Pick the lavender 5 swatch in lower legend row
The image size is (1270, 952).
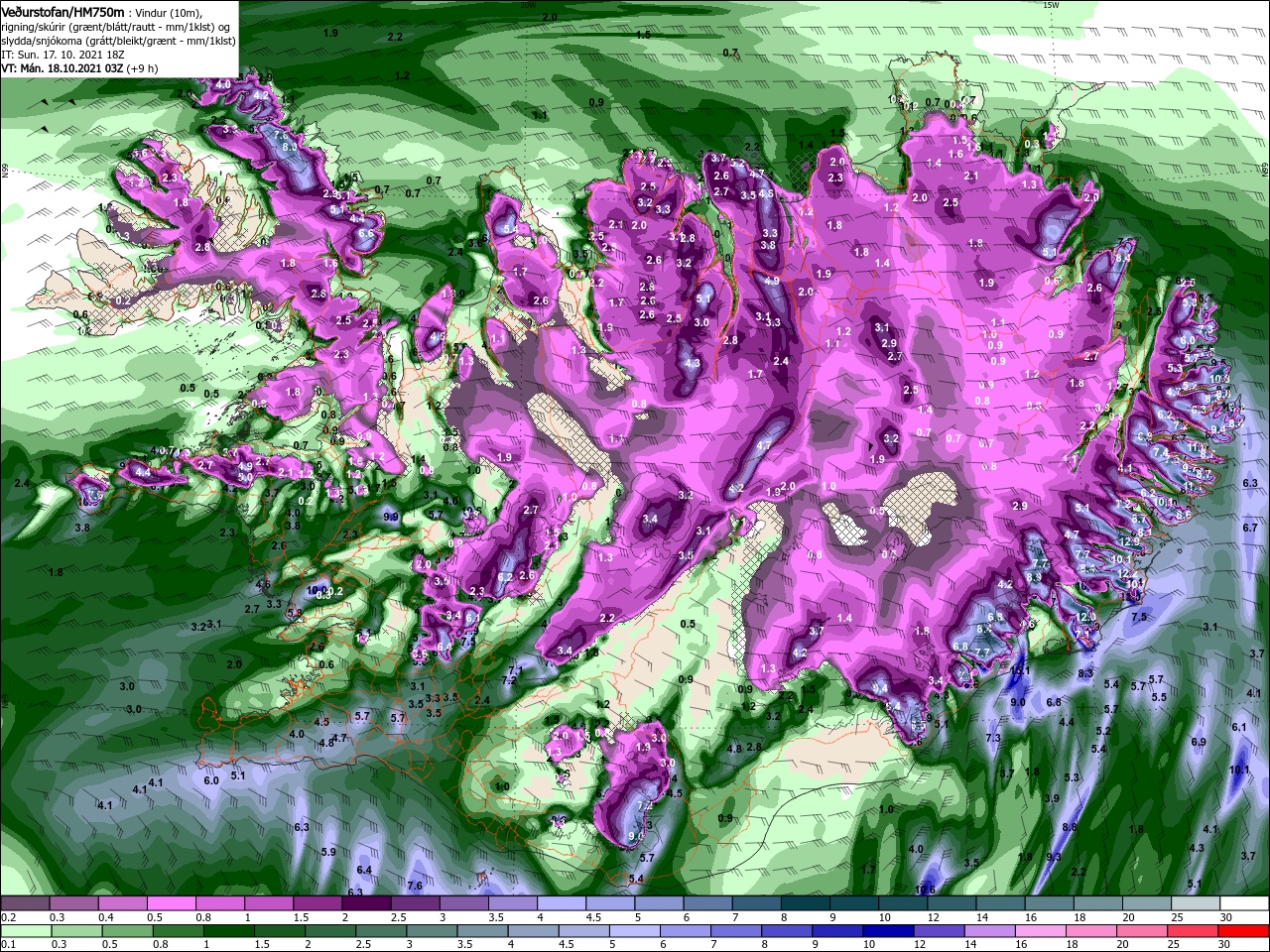tap(635, 932)
